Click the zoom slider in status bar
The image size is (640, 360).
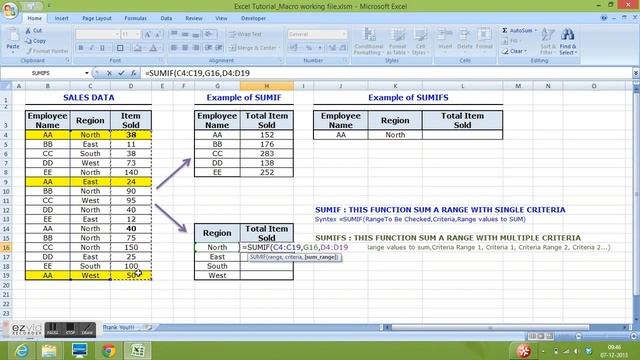tap(605, 336)
